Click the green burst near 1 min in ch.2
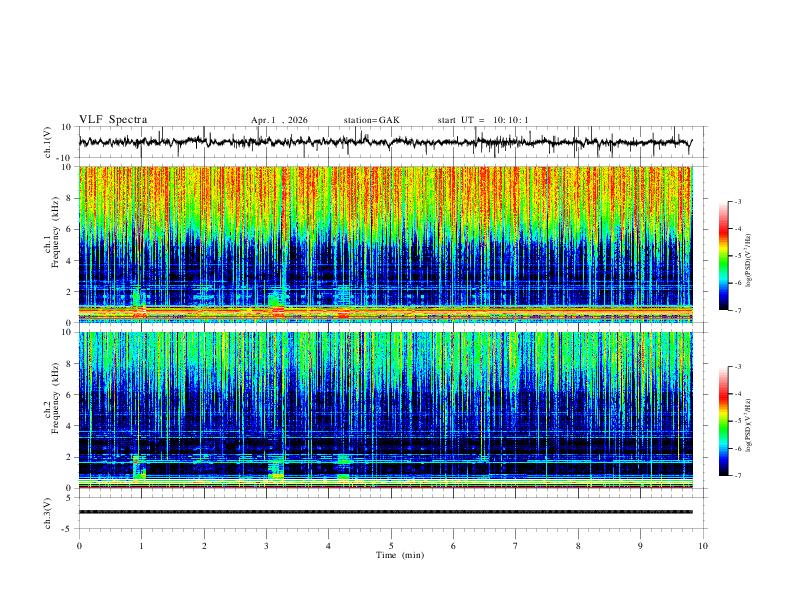Viewport: 792px width, 612px height. [x=139, y=467]
